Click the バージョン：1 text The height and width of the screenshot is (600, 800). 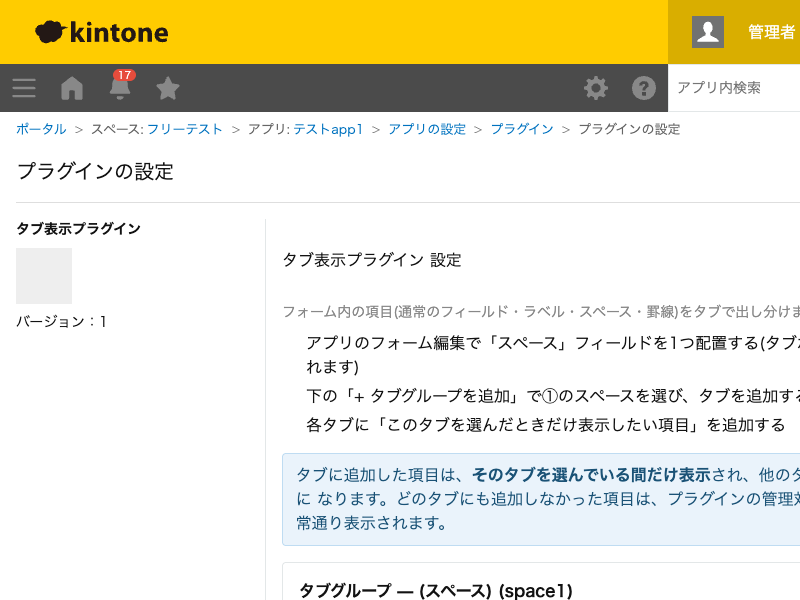click(61, 321)
